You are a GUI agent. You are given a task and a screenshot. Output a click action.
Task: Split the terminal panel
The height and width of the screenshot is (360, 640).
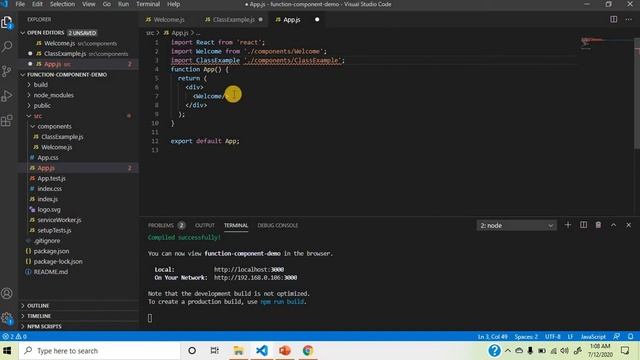(x=583, y=225)
